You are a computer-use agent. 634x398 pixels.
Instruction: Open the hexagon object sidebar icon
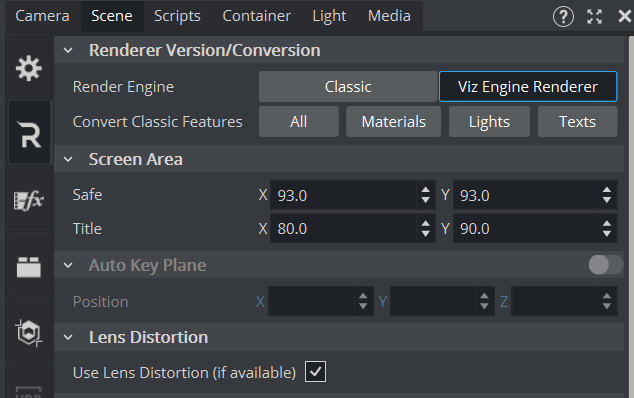pyautogui.click(x=29, y=333)
